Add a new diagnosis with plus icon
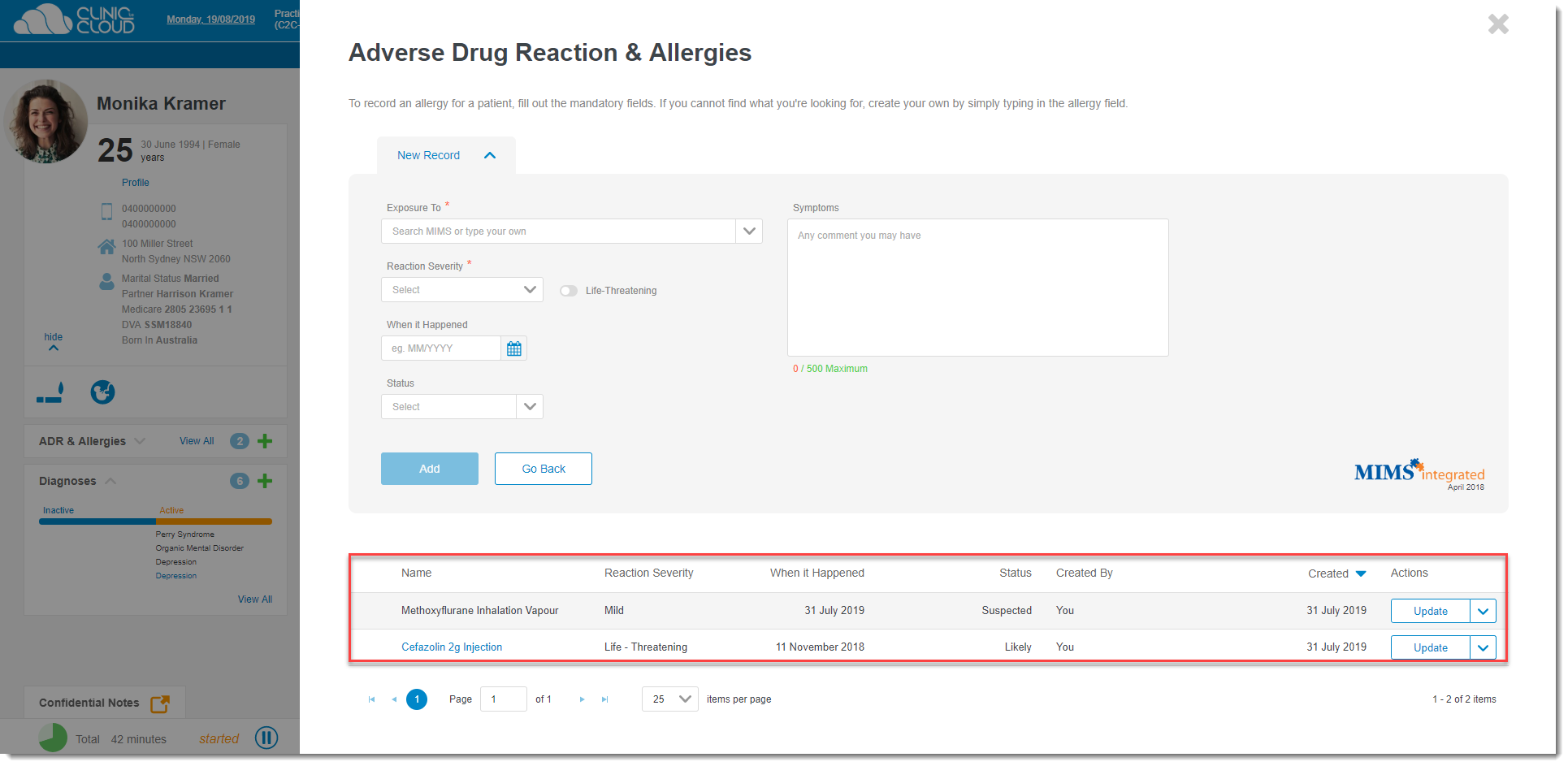The width and height of the screenshot is (1568, 766). (x=265, y=481)
